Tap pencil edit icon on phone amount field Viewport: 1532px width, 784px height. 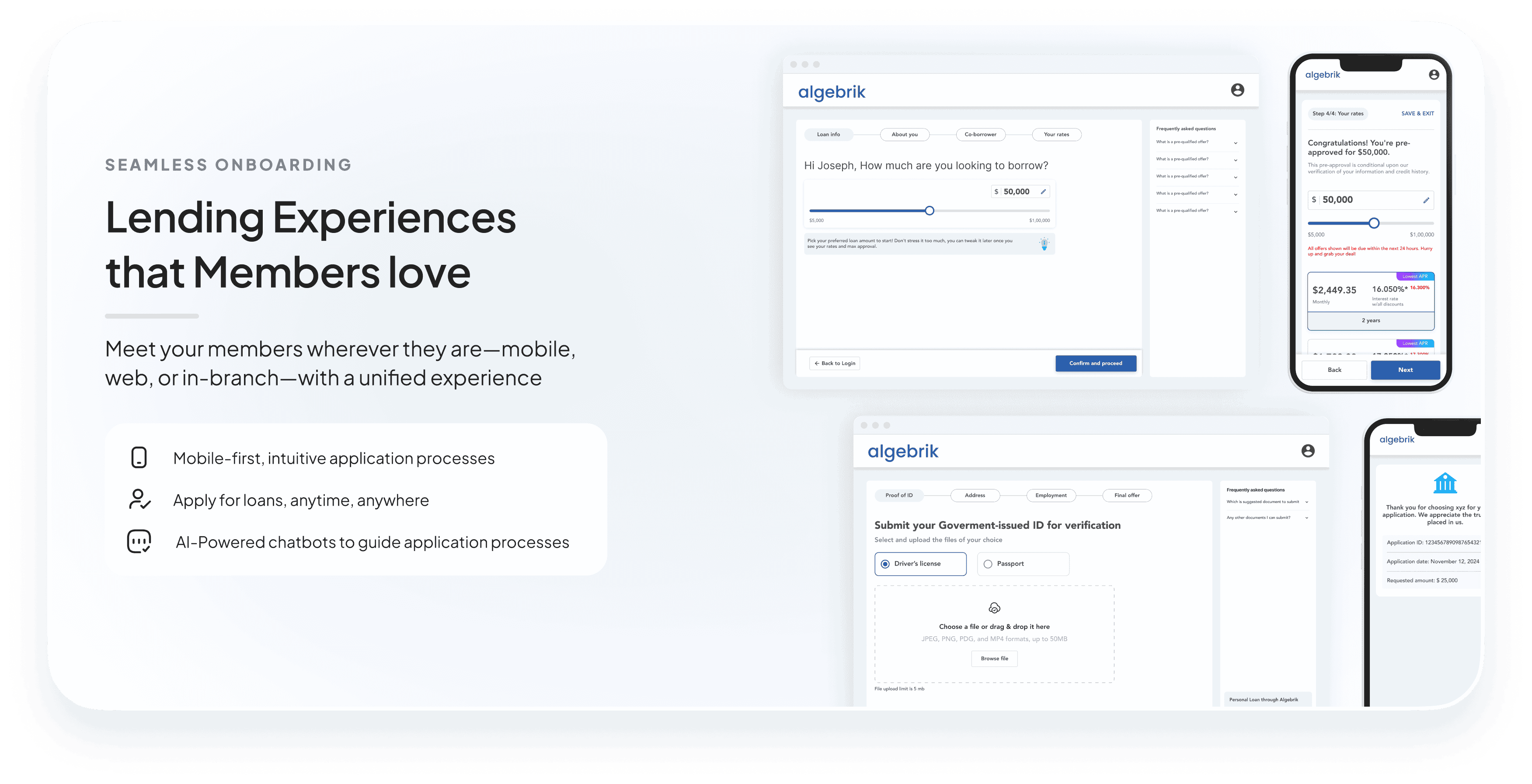point(1426,200)
